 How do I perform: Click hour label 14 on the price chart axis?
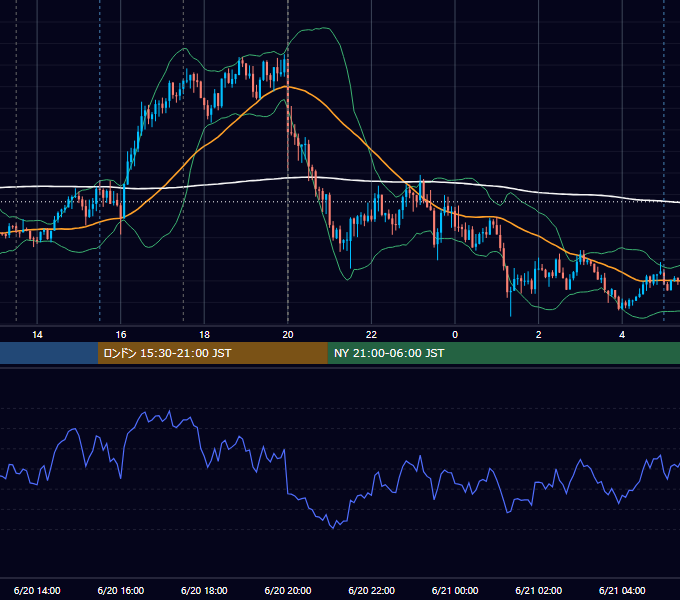click(x=37, y=334)
